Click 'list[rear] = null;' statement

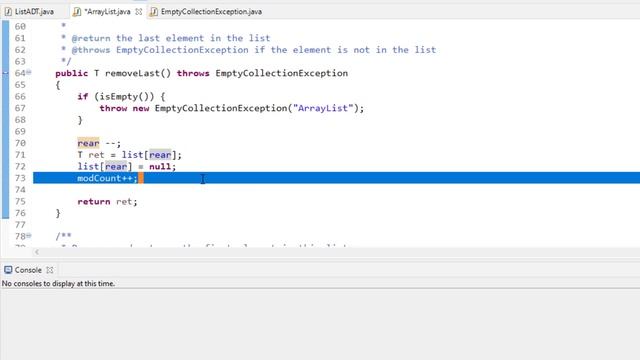[127, 167]
